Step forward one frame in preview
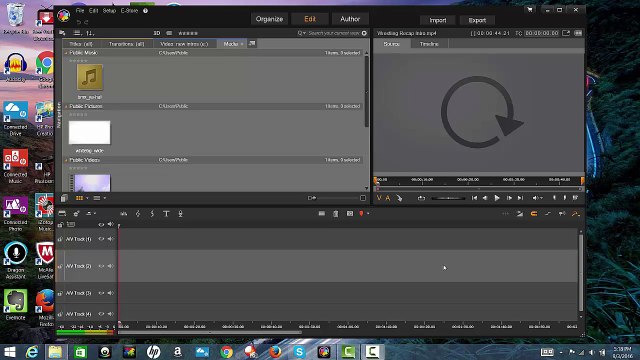640x360 pixels. pyautogui.click(x=509, y=198)
